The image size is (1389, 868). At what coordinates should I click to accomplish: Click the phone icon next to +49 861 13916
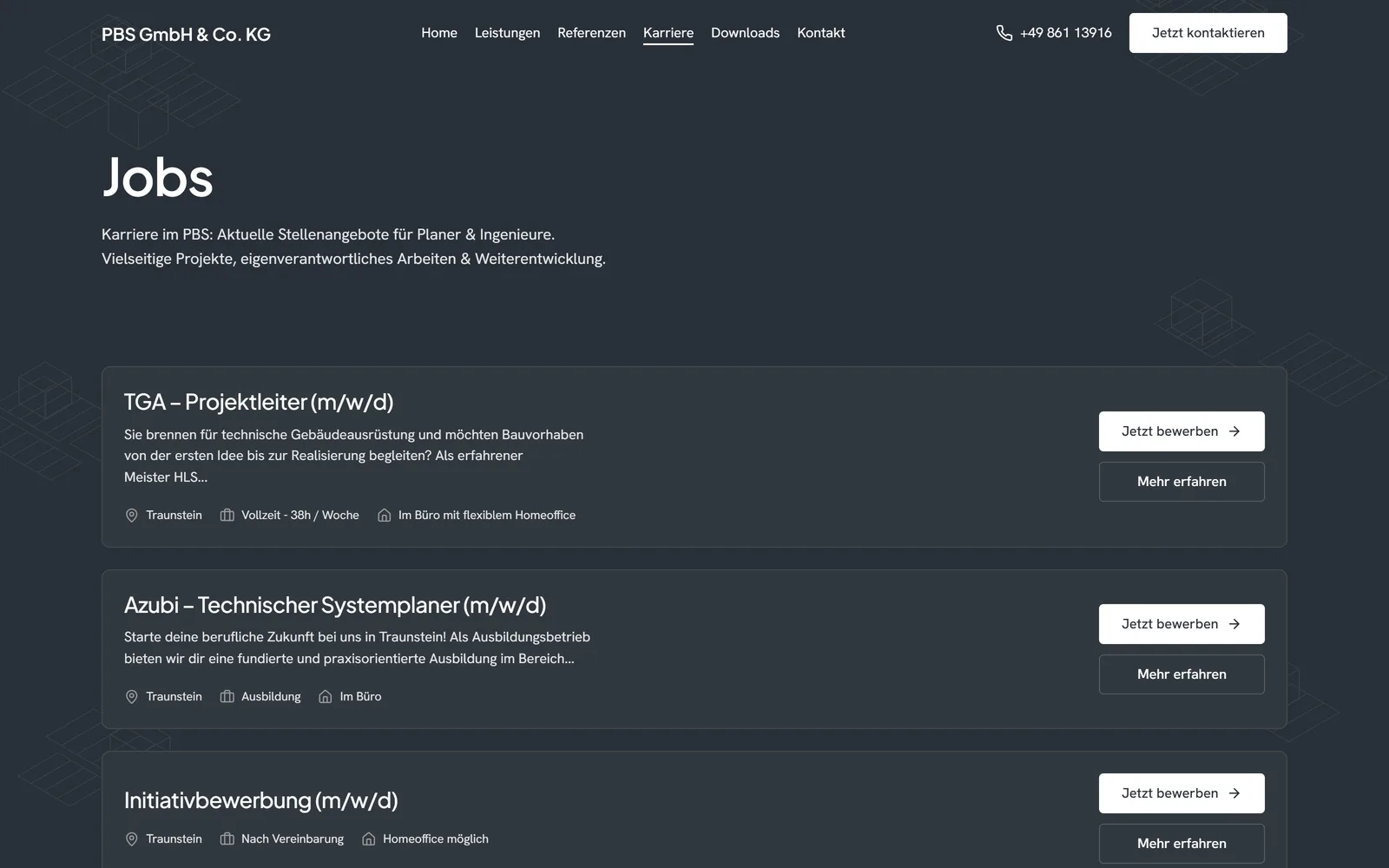click(1004, 33)
